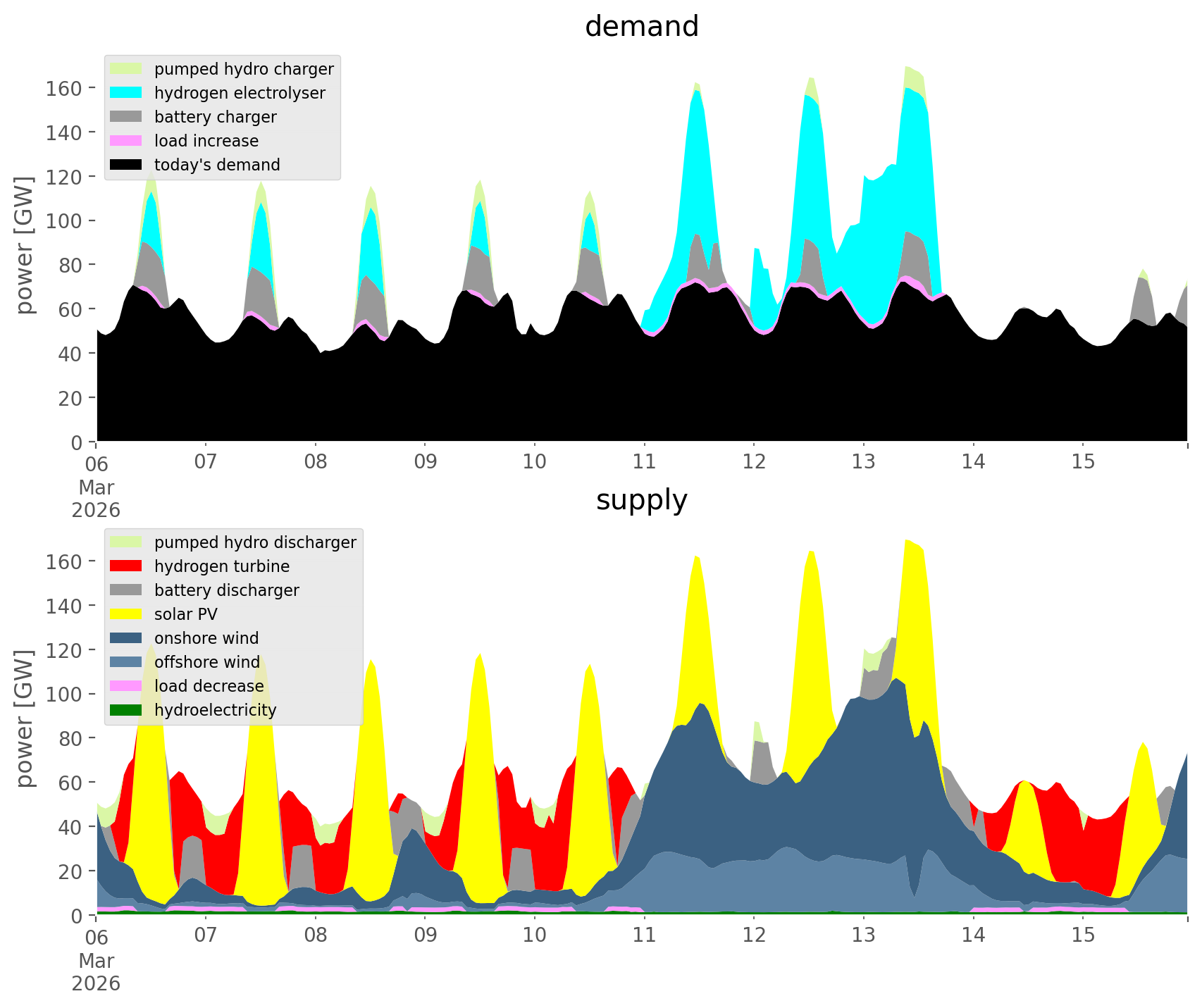
Task: Click the 160 tick on demand y-axis
Action: pyautogui.click(x=63, y=88)
